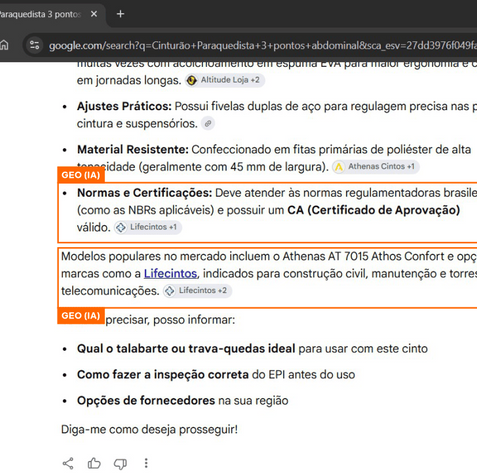Click the 'Normas e Certificações:' heading
Viewport: 477px width, 476px height.
(x=144, y=193)
